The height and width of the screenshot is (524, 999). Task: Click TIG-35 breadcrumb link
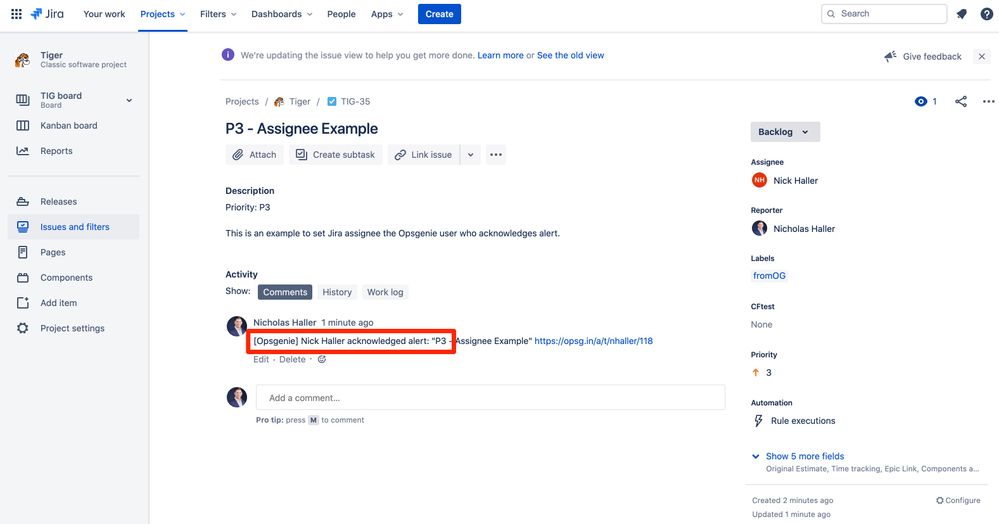tap(355, 101)
